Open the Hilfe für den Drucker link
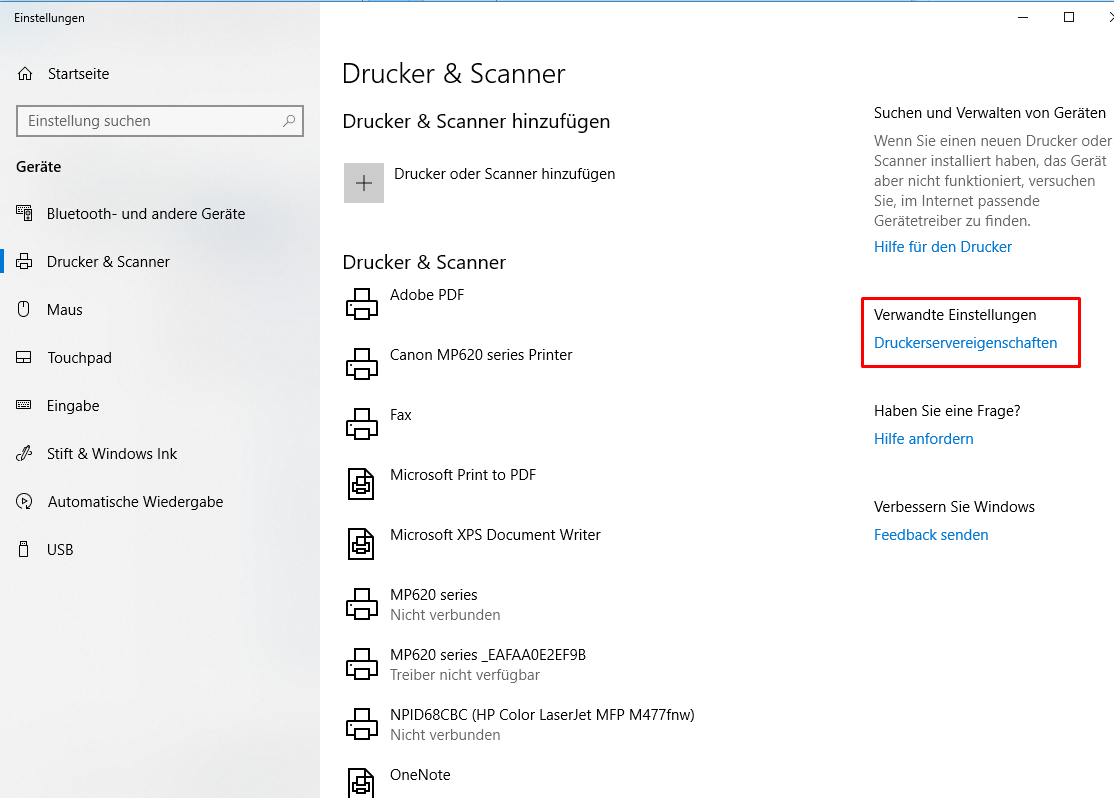The width and height of the screenshot is (1114, 798). click(943, 247)
